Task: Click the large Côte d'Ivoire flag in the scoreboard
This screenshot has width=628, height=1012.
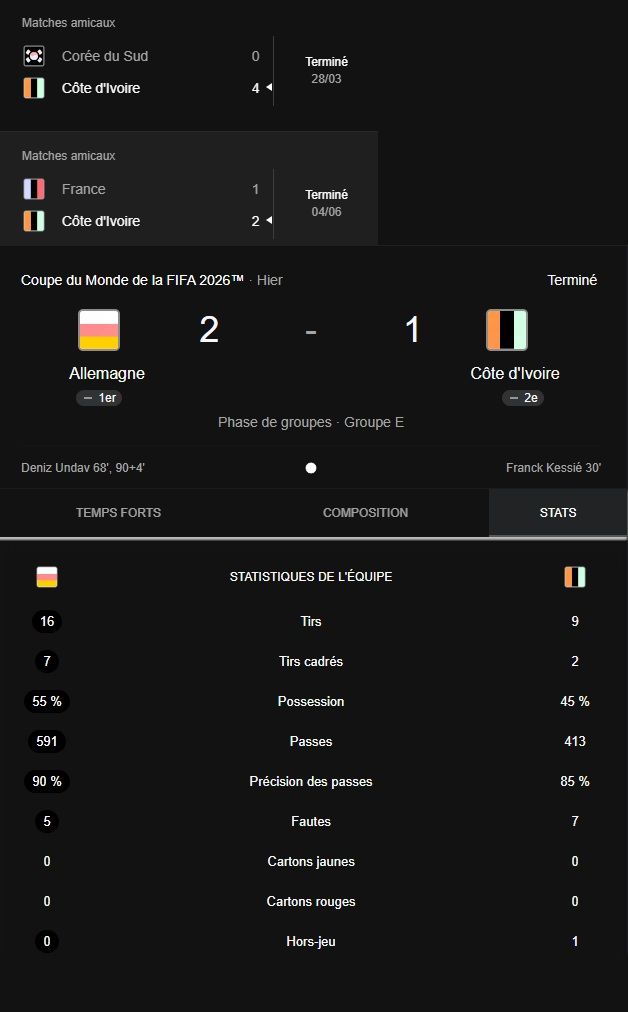Action: tap(507, 330)
